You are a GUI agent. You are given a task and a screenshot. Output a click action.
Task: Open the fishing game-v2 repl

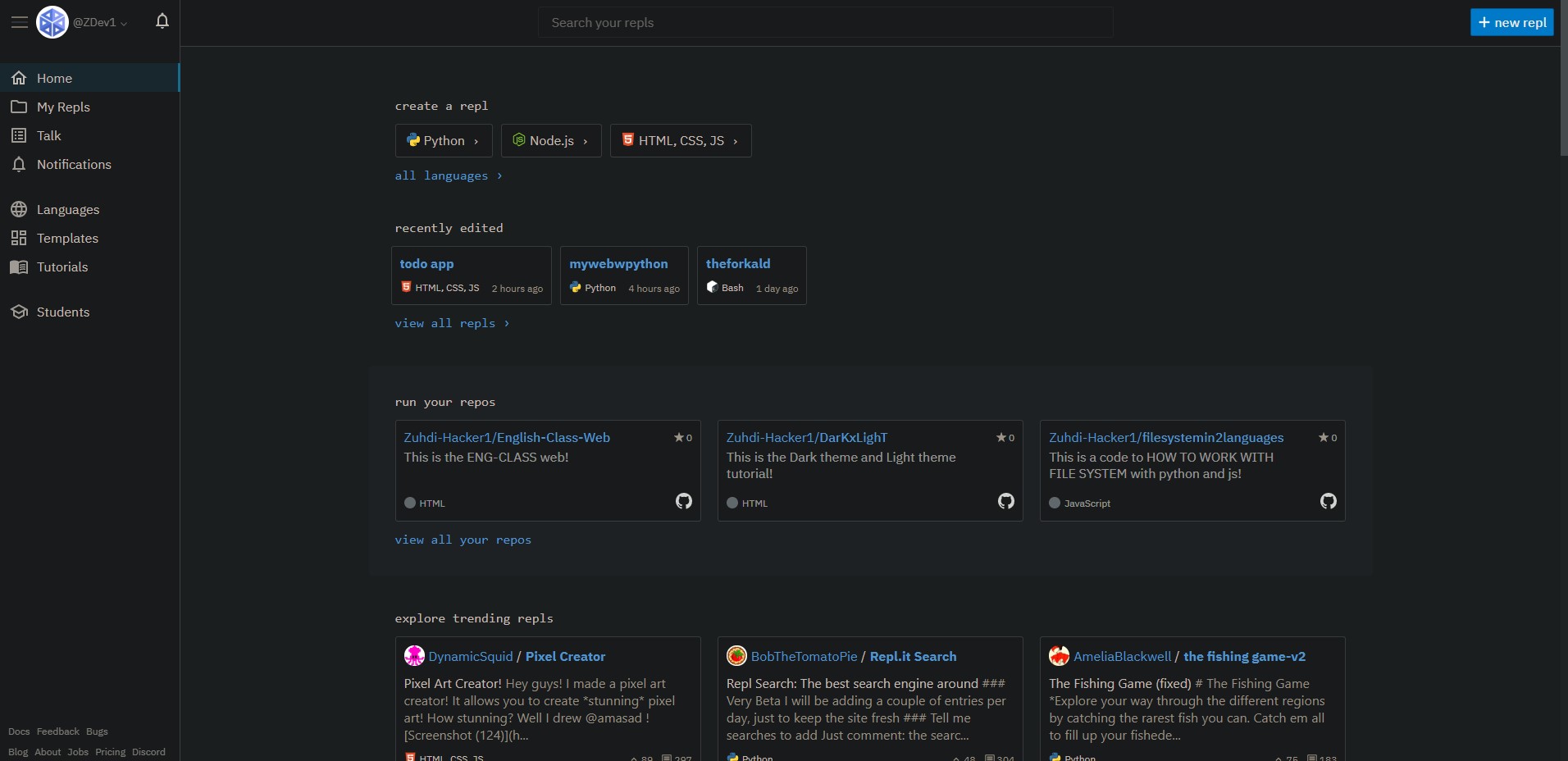coord(1244,656)
